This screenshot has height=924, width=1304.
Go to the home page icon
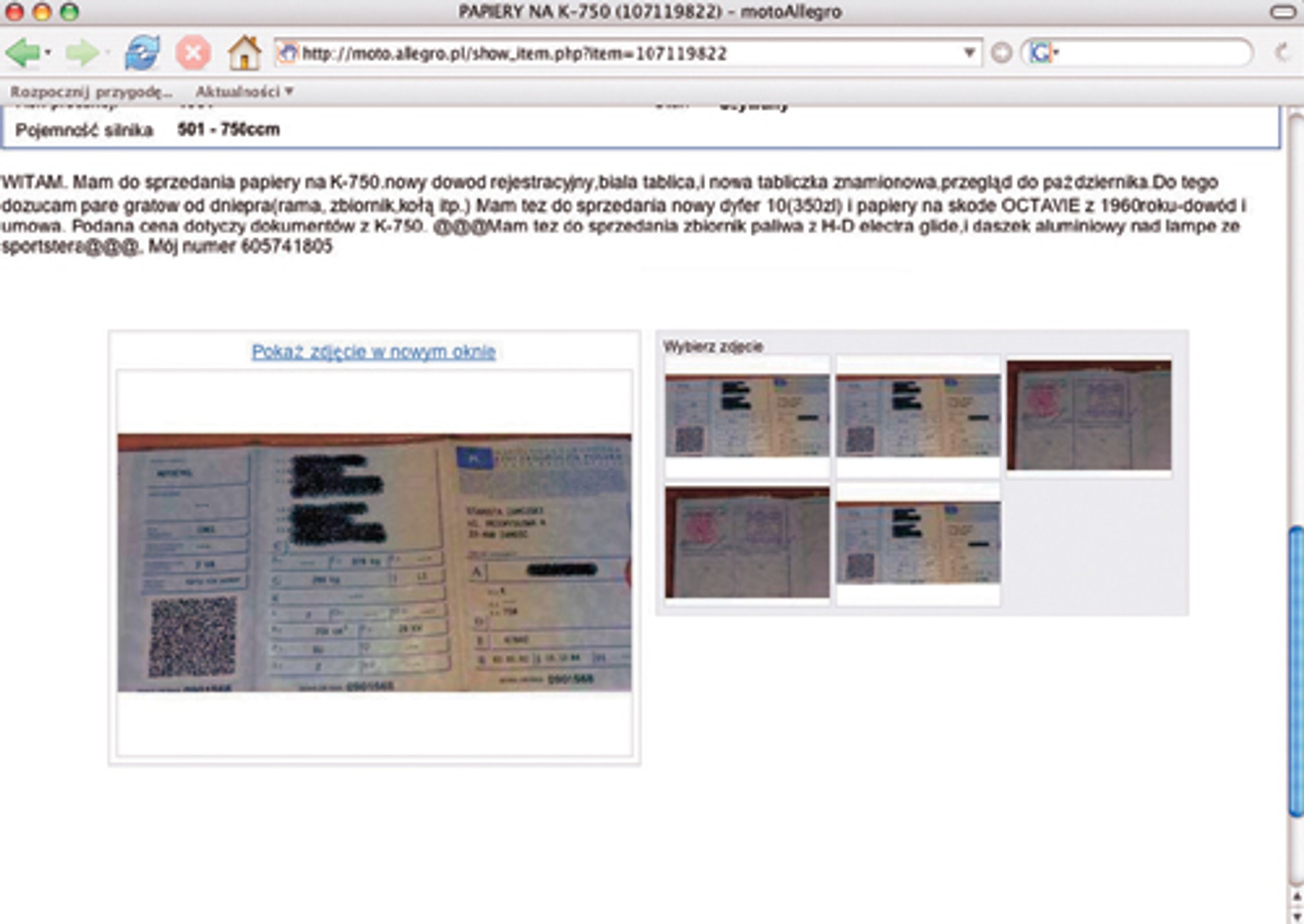244,53
